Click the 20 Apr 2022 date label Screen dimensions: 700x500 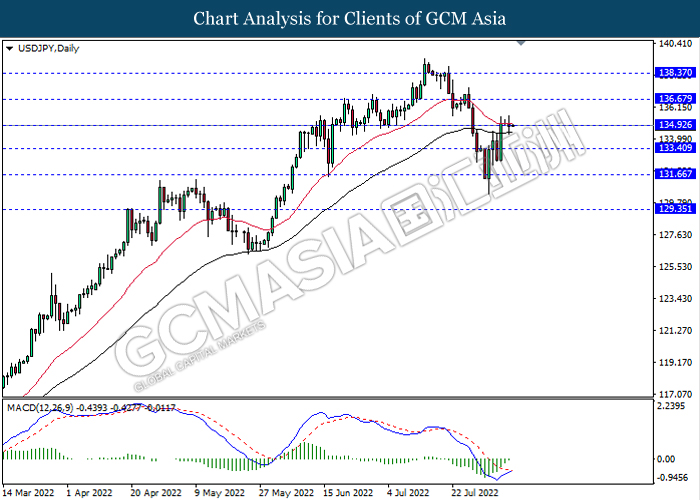156,493
